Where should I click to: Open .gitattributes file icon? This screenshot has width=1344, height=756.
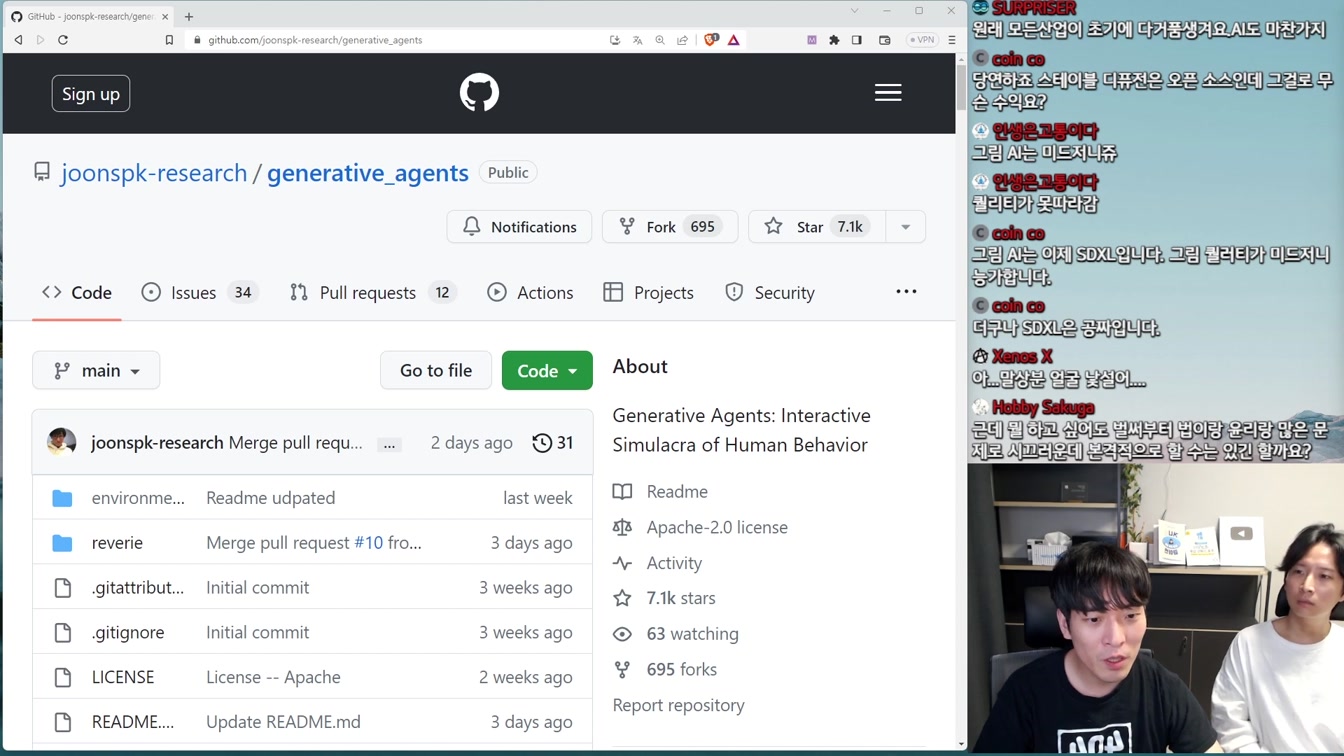coord(63,588)
